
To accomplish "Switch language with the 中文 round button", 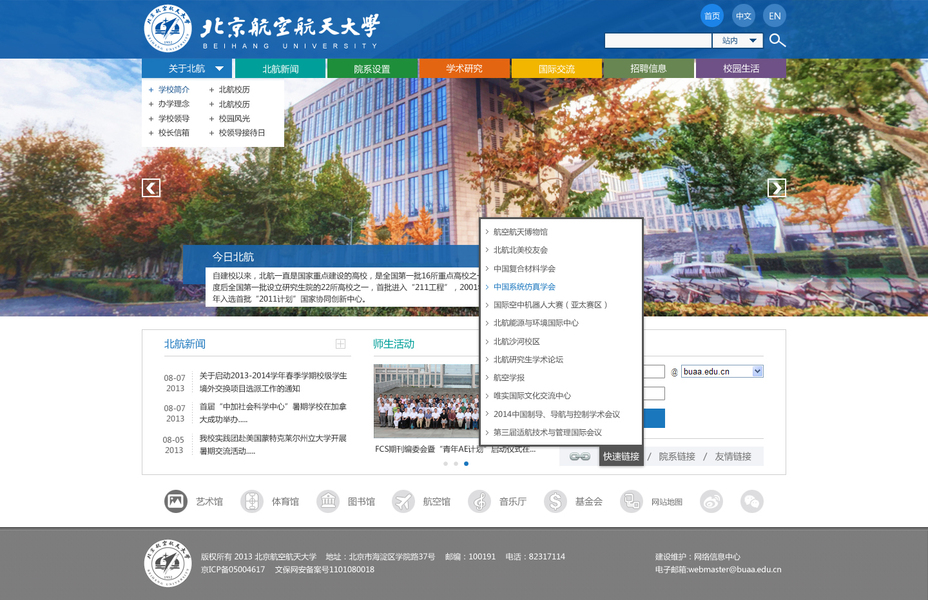I will pos(743,16).
